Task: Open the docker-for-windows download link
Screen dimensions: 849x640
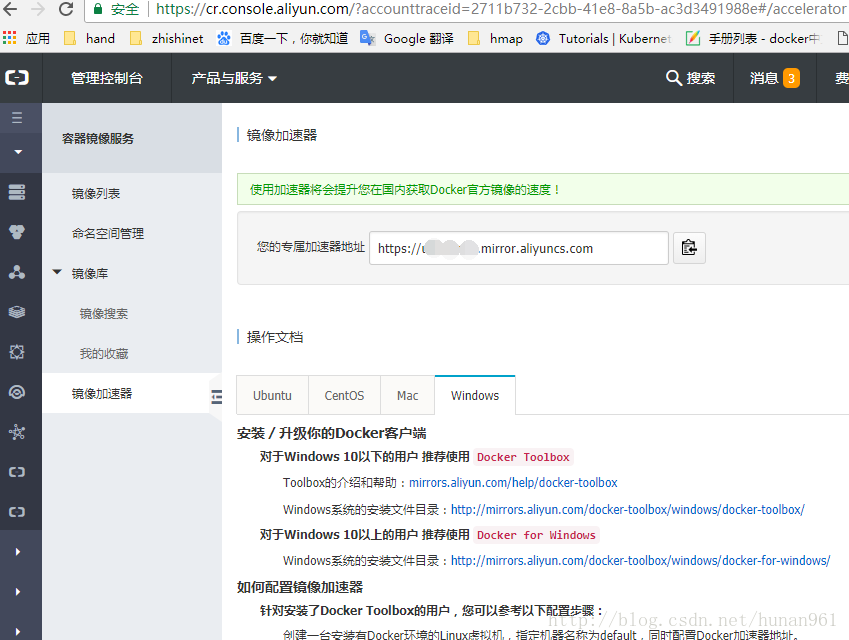Action: tap(640, 561)
